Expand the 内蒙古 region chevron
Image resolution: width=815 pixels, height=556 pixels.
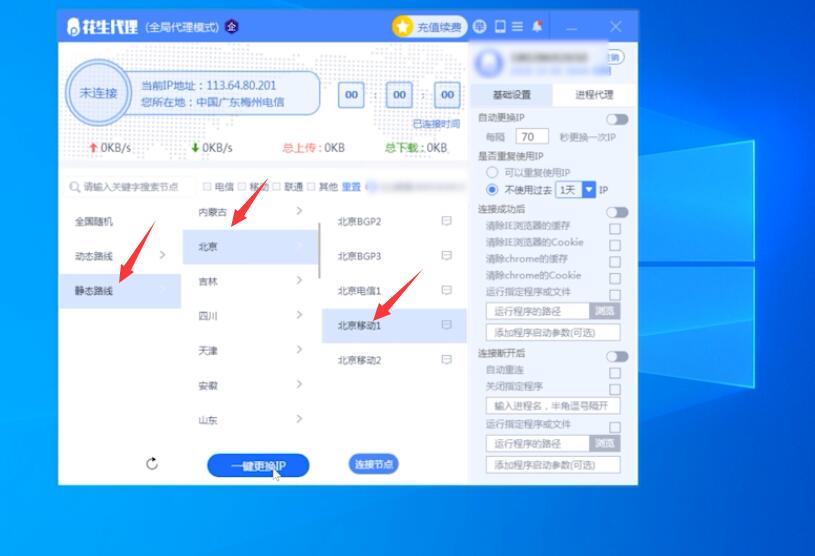point(299,210)
